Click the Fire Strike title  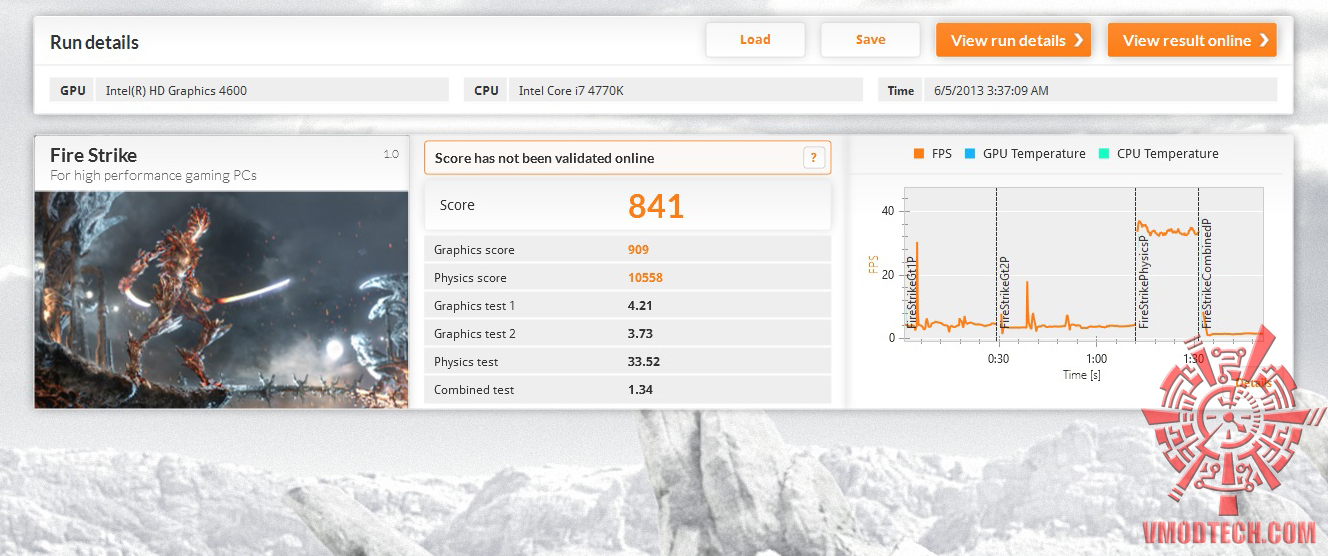click(93, 155)
